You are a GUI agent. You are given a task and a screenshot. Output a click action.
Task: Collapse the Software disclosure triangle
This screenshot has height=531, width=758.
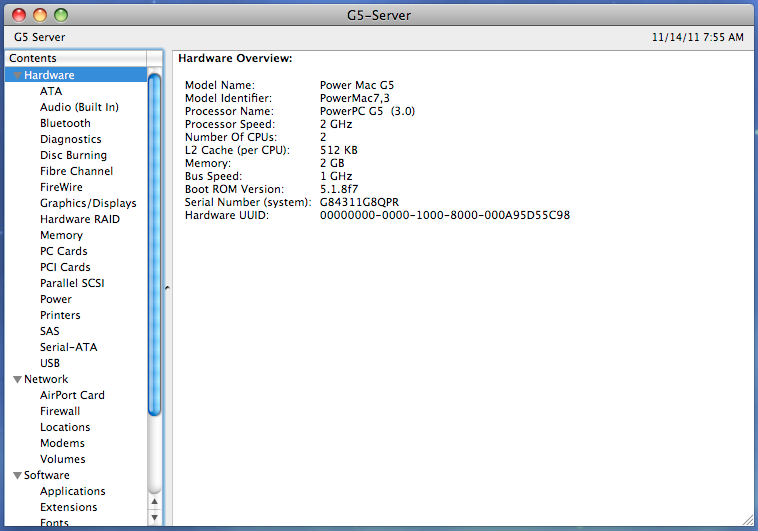17,475
